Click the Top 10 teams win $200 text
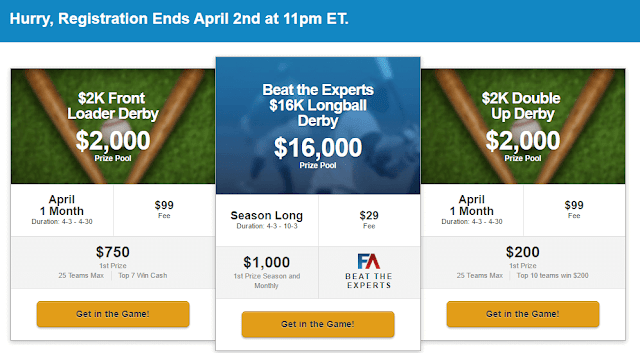The image size is (640, 360). point(553,276)
